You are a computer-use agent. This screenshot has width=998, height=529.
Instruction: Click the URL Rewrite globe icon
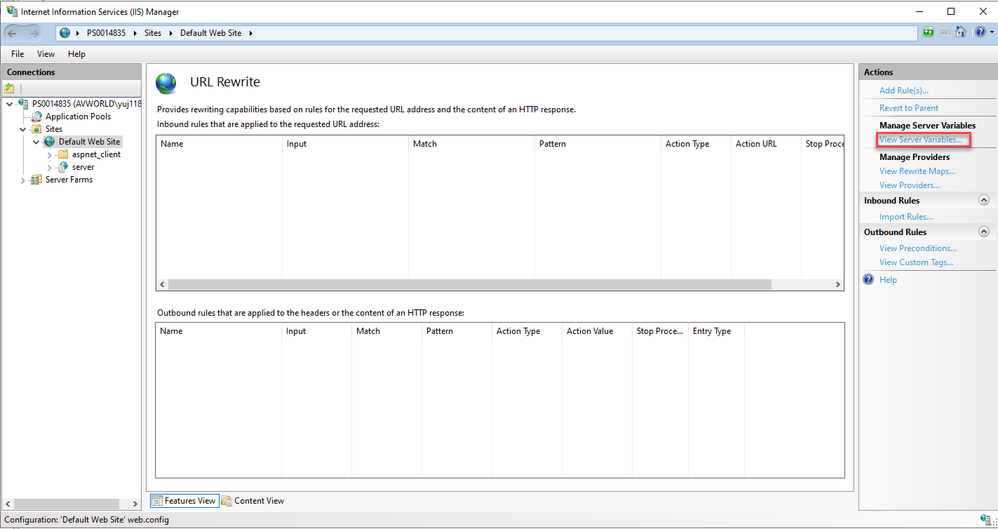[x=167, y=83]
